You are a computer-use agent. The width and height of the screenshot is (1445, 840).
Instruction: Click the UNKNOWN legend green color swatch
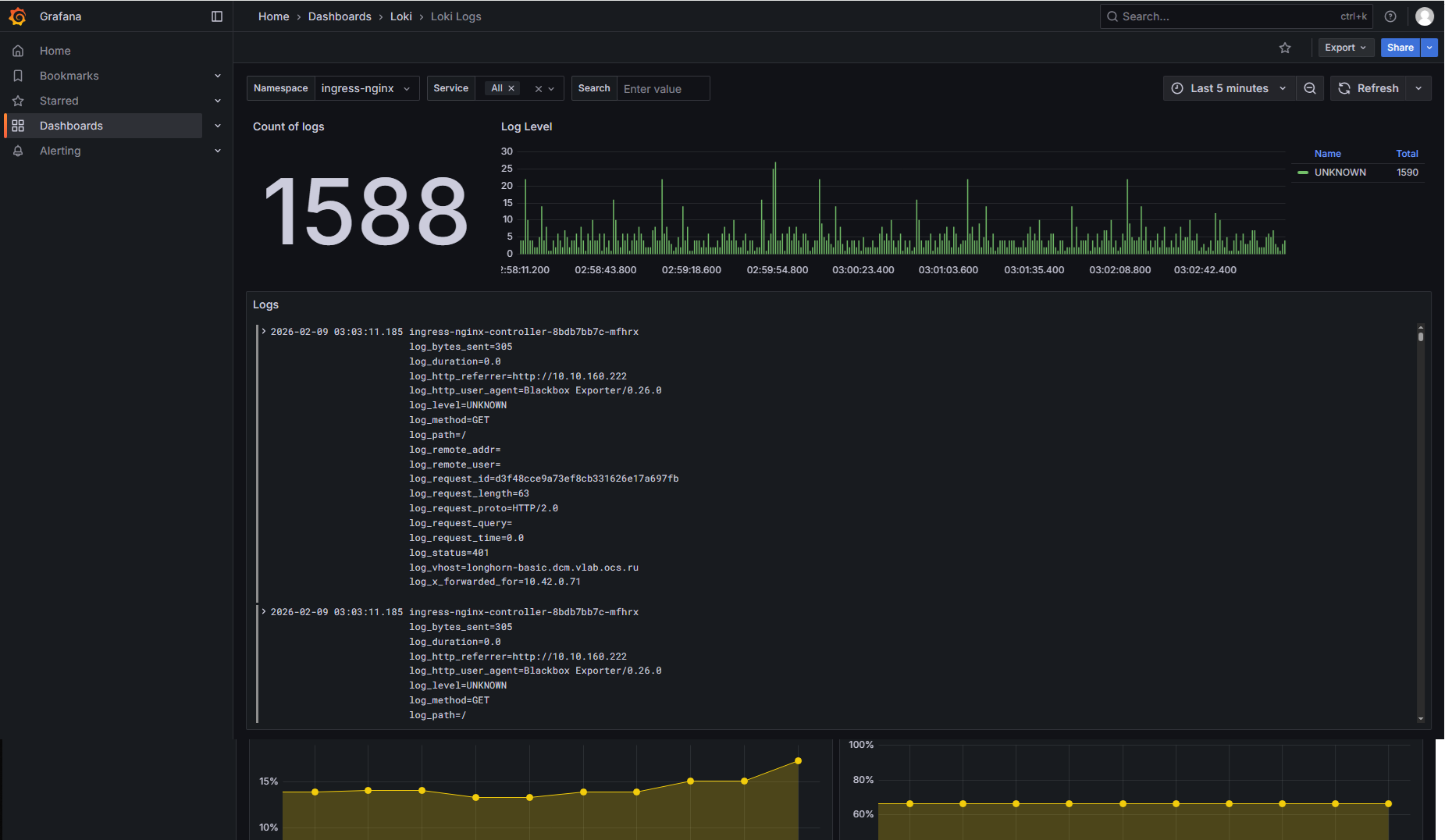[x=1302, y=173]
